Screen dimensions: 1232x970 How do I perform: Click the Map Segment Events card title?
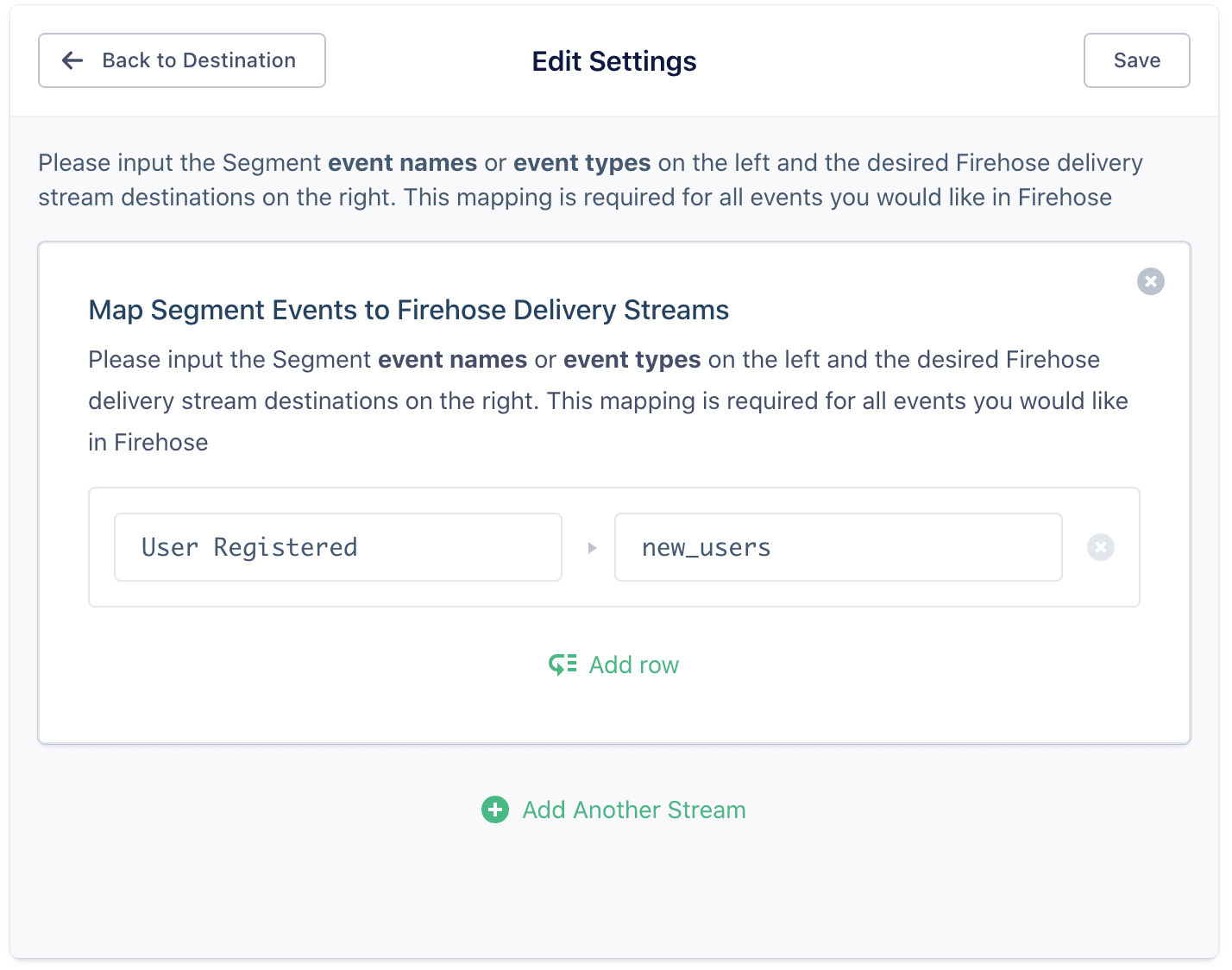pyautogui.click(x=407, y=310)
